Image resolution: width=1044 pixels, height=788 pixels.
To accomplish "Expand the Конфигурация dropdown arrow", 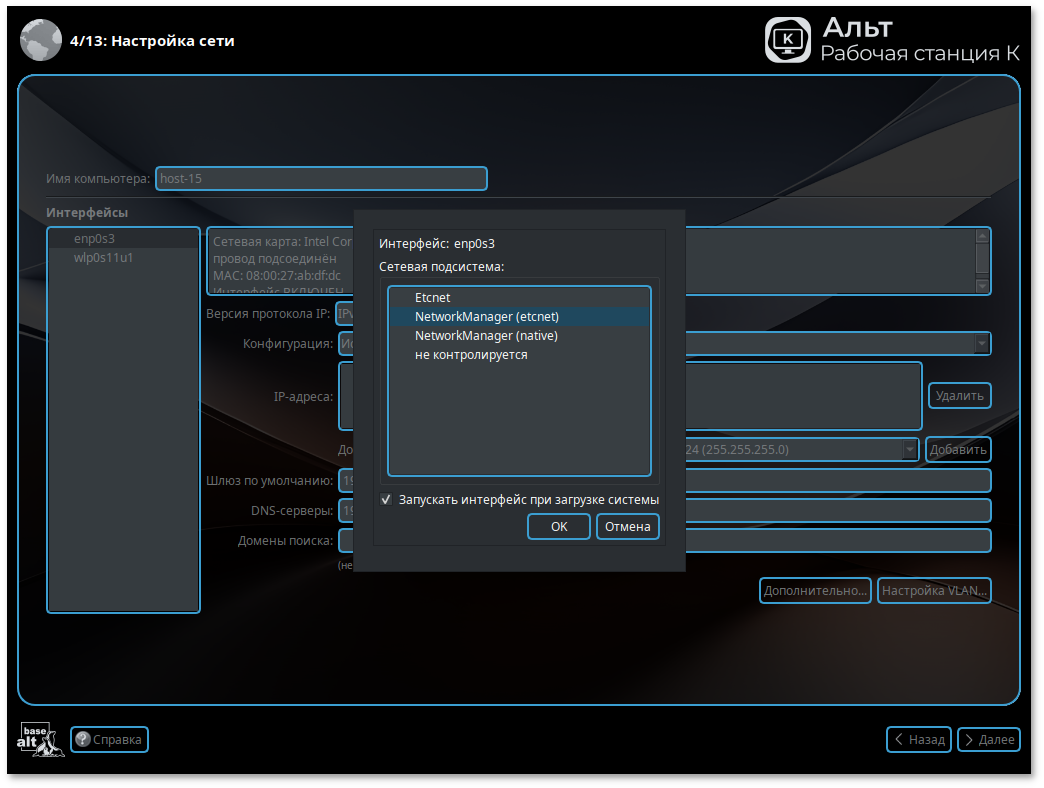I will pyautogui.click(x=981, y=344).
